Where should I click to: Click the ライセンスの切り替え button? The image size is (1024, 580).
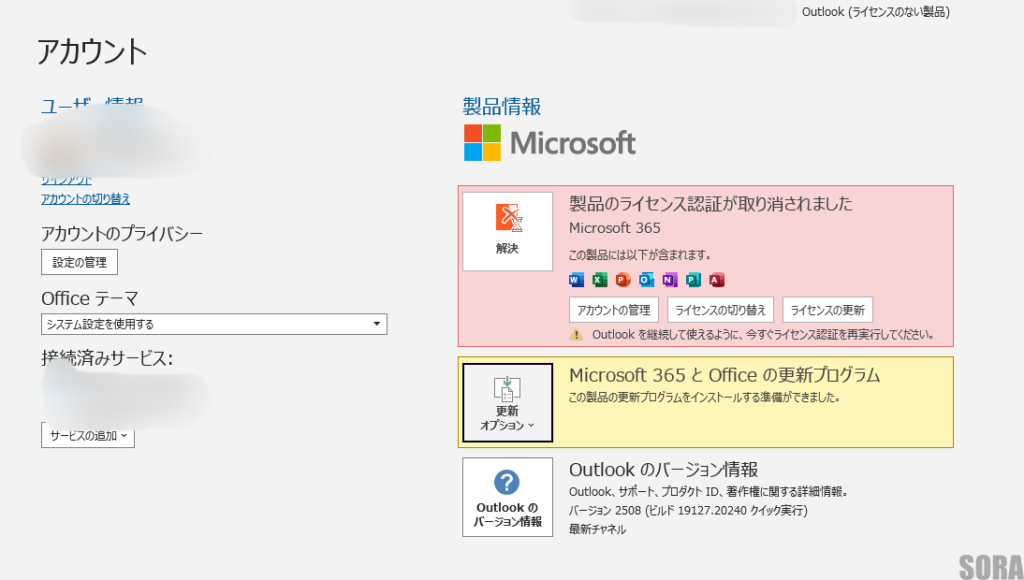[x=720, y=310]
